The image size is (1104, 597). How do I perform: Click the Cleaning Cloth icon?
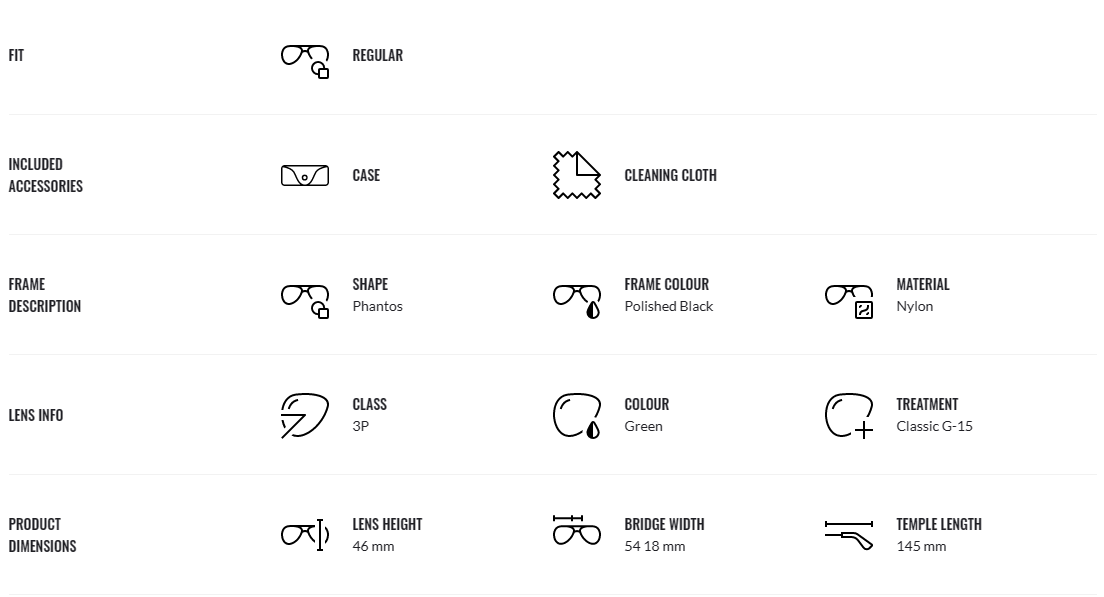point(577,175)
